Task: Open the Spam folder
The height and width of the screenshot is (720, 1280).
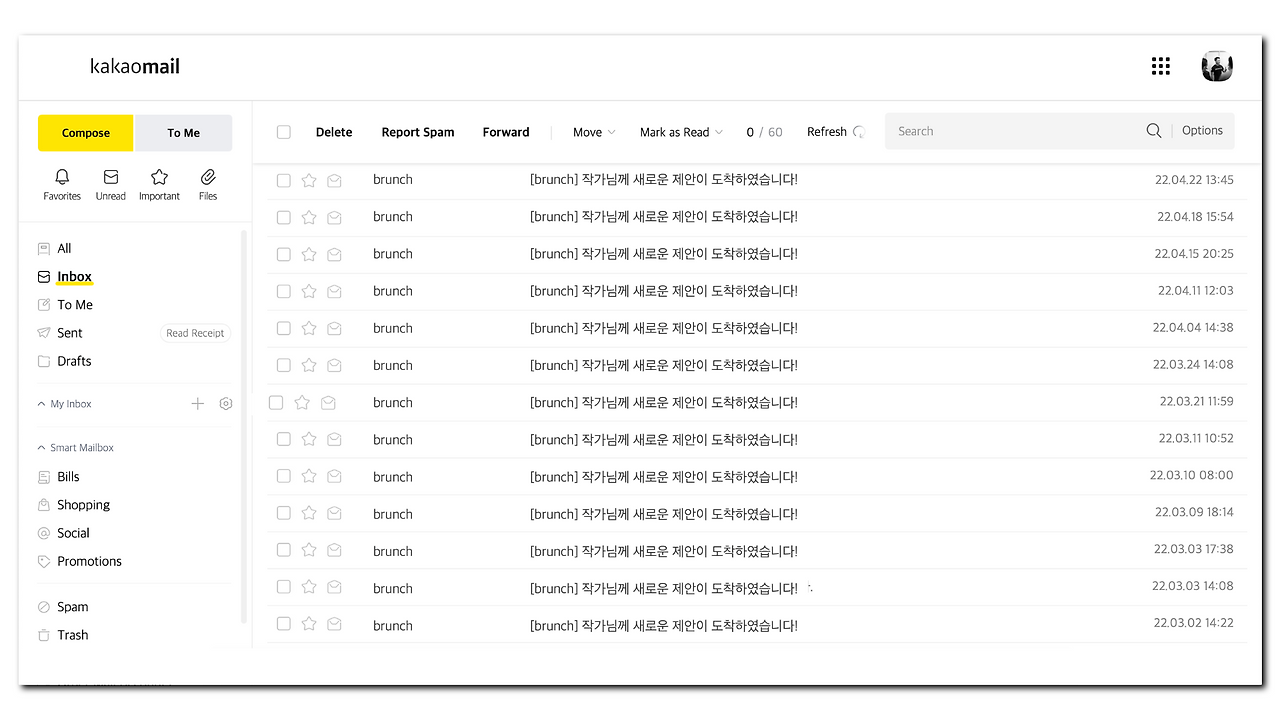Action: (x=72, y=607)
